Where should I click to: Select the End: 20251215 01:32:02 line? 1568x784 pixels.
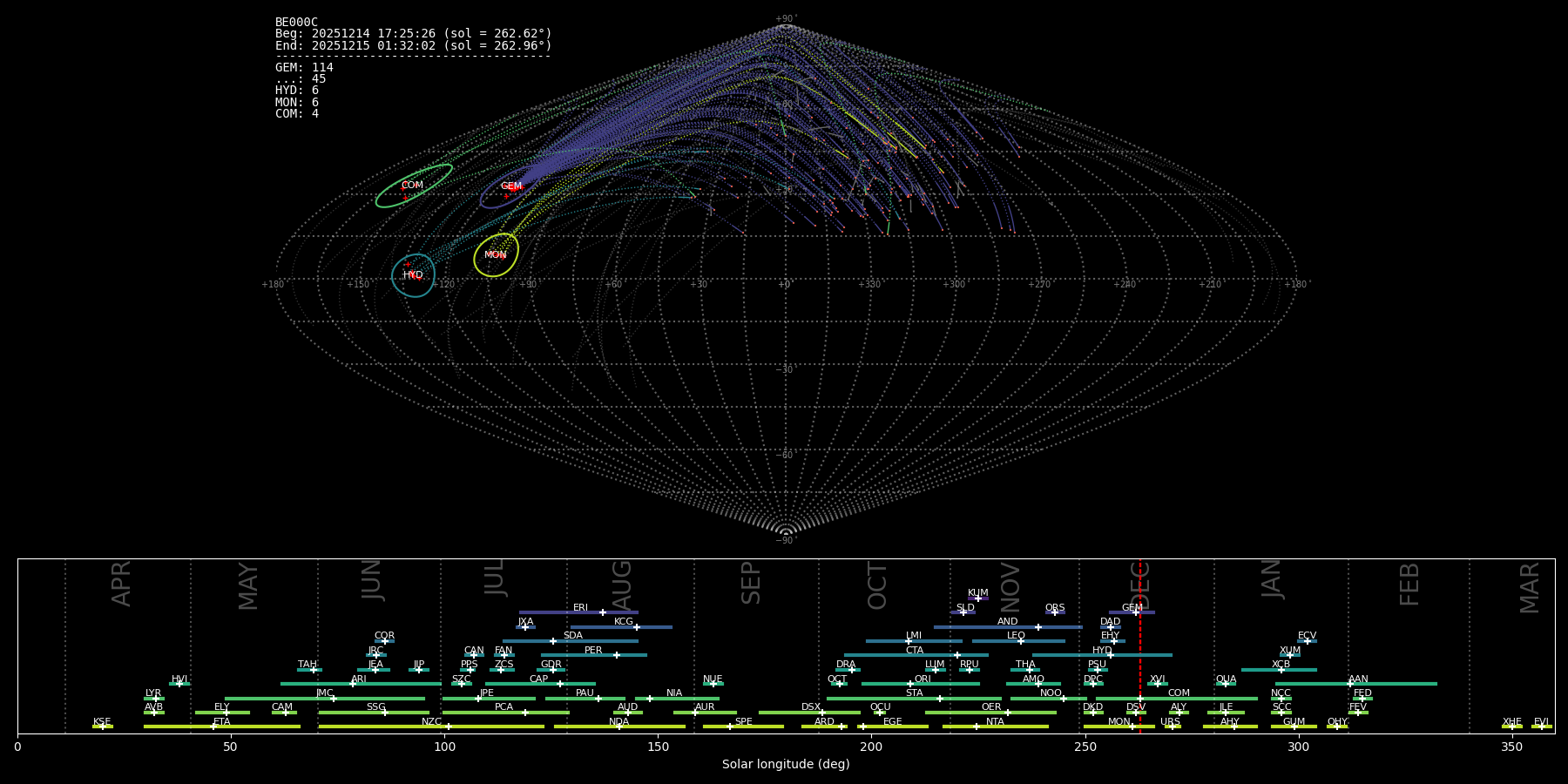click(x=413, y=45)
